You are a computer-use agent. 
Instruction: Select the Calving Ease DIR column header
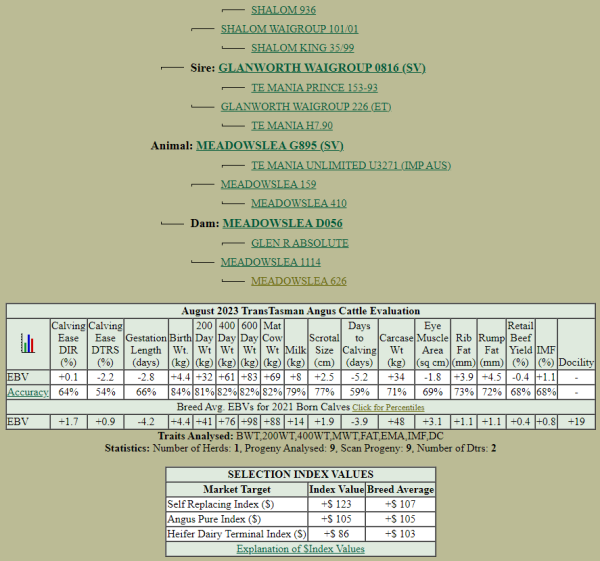(68, 344)
